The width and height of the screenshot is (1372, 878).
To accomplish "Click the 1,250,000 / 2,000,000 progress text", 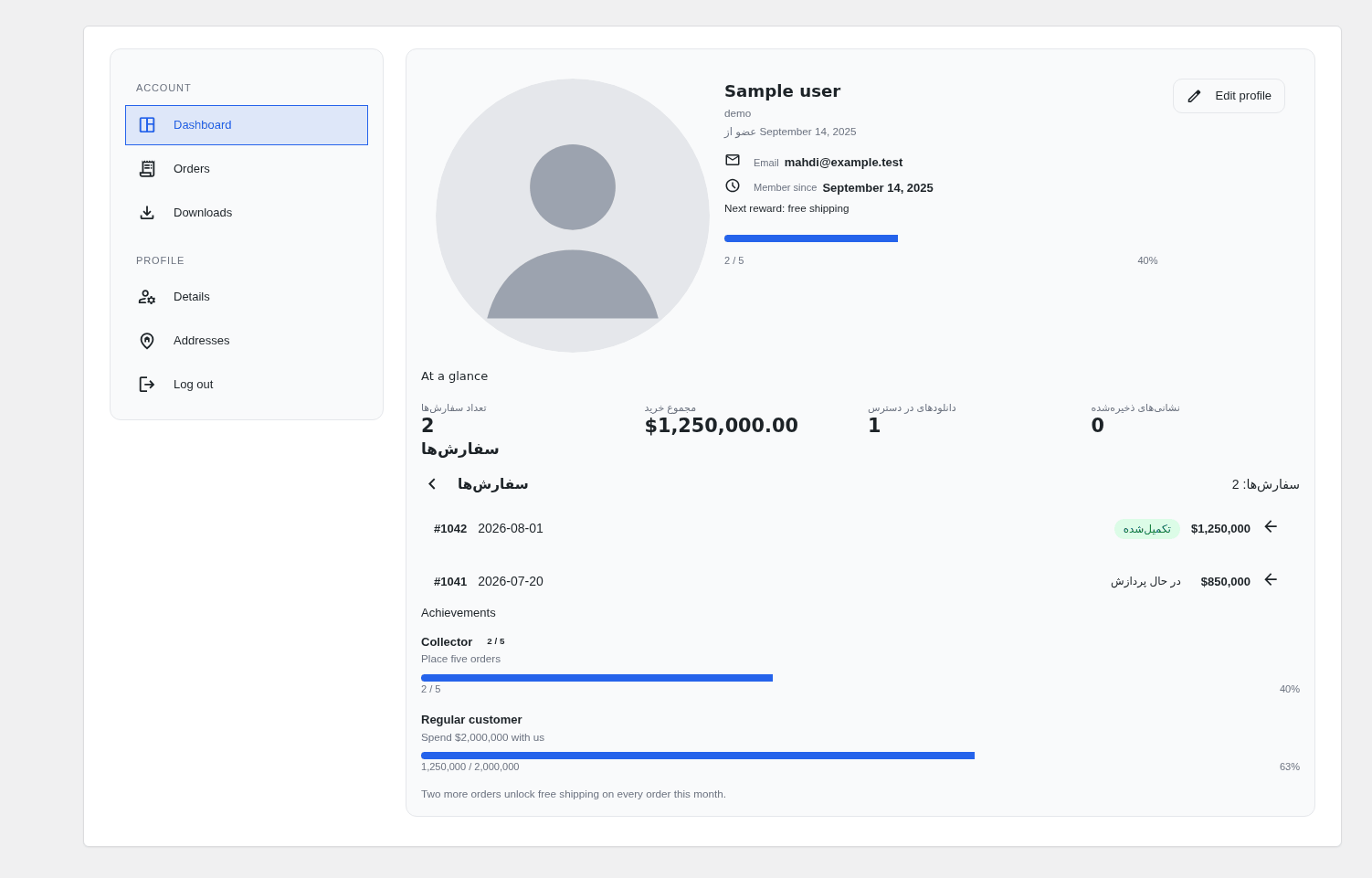I will (470, 767).
